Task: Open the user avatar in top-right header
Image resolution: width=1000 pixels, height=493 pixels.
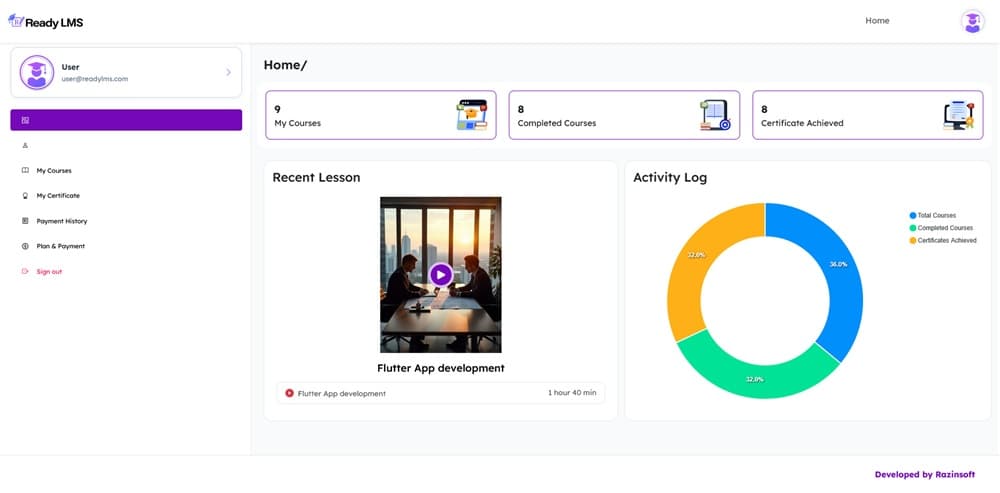Action: (972, 21)
